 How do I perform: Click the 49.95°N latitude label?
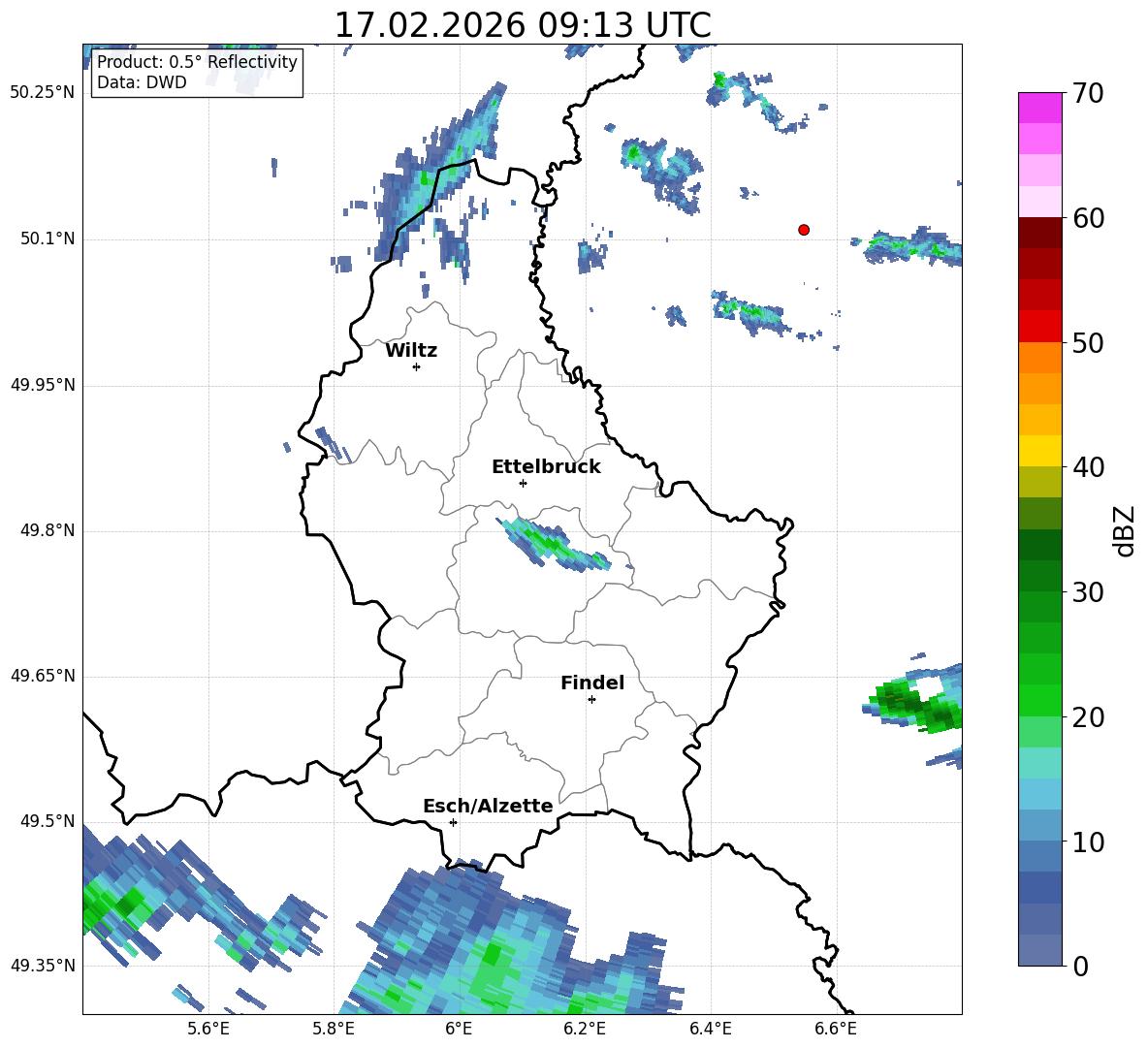[43, 384]
